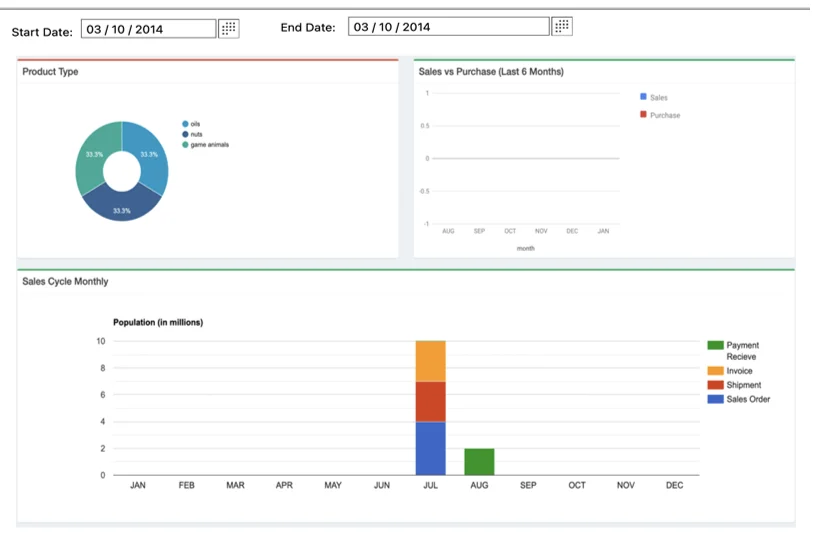The image size is (828, 542).
Task: Toggle the nuts legend entry
Action: tap(195, 134)
